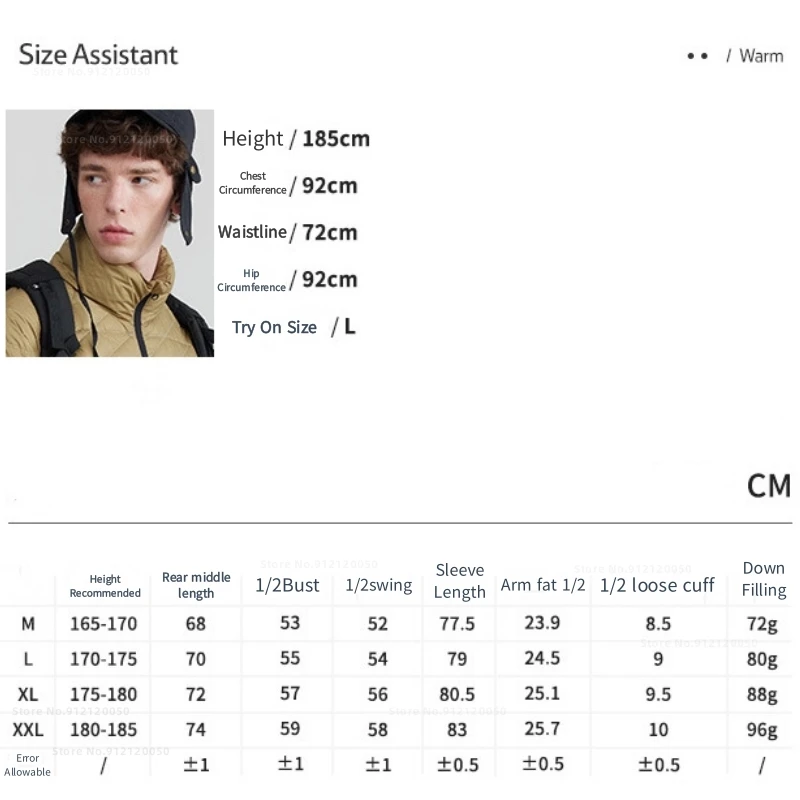Click the model photo thumbnail

[110, 233]
